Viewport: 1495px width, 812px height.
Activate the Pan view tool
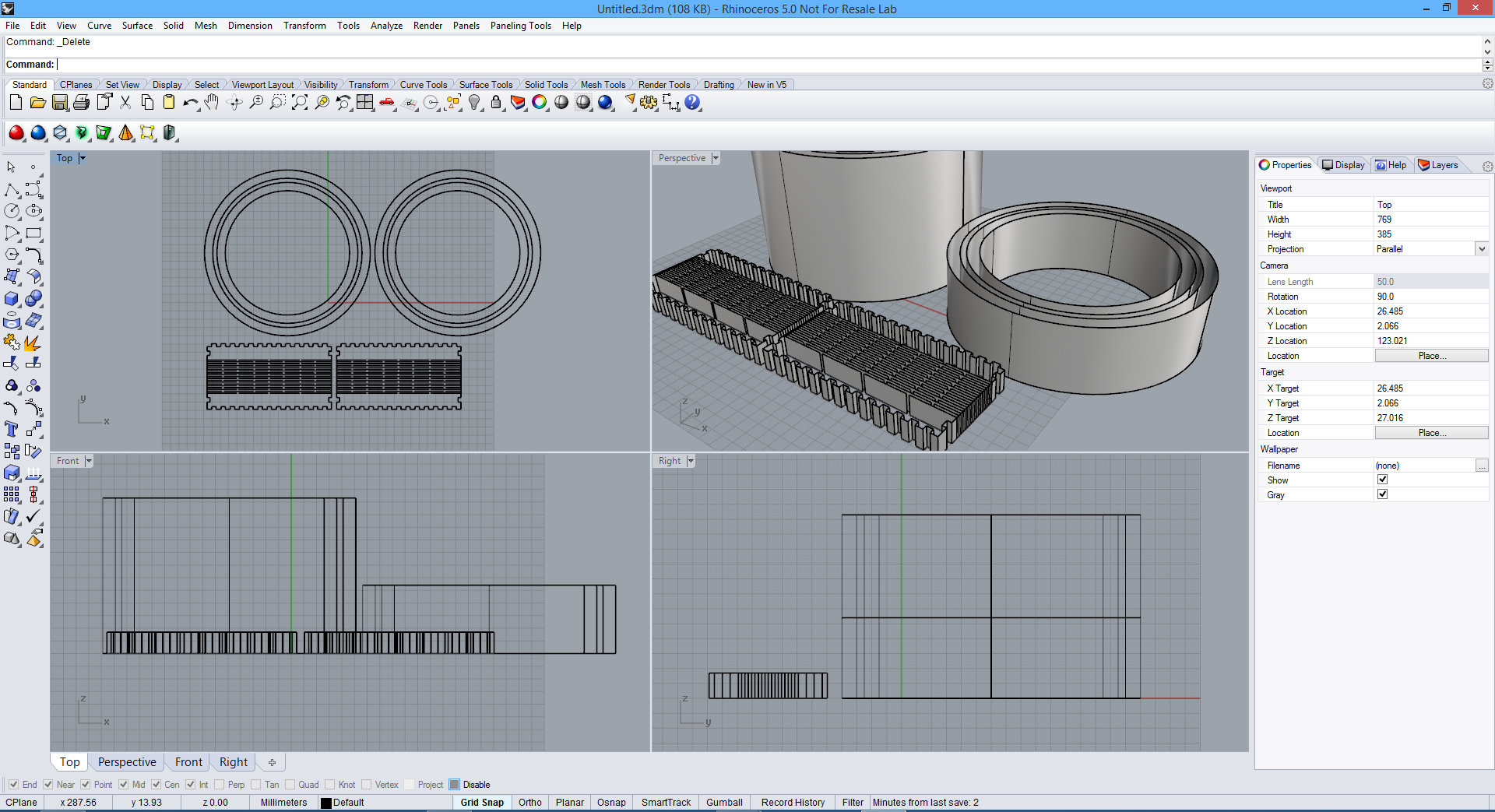click(212, 102)
